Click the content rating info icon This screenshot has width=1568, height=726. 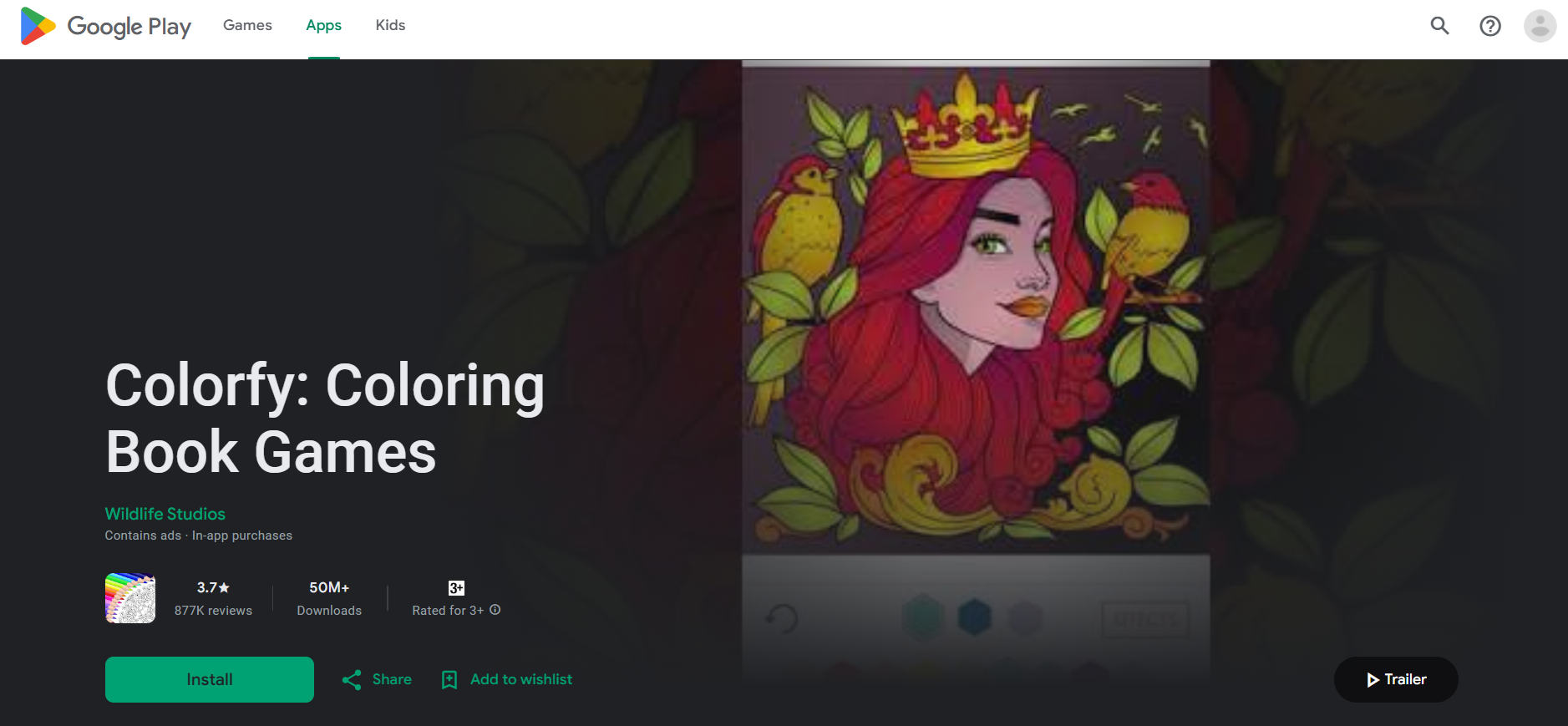[495, 610]
